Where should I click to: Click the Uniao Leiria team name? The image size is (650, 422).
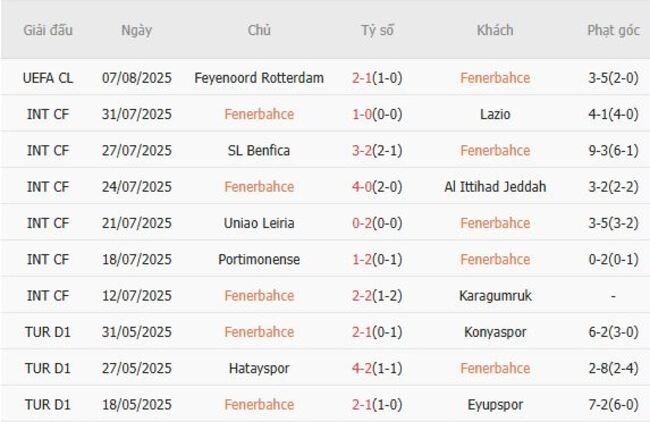point(259,223)
